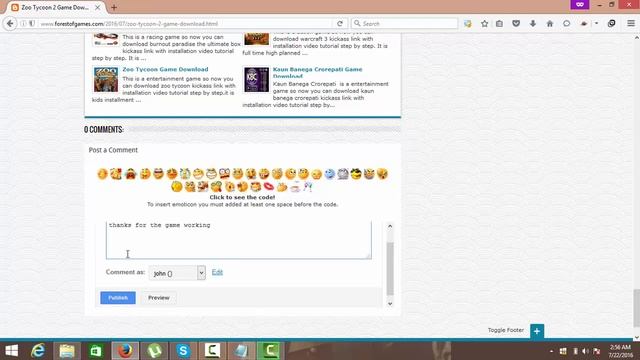Close the Zoo Tycoon 2 tab
The height and width of the screenshot is (360, 640).
tap(98, 7)
